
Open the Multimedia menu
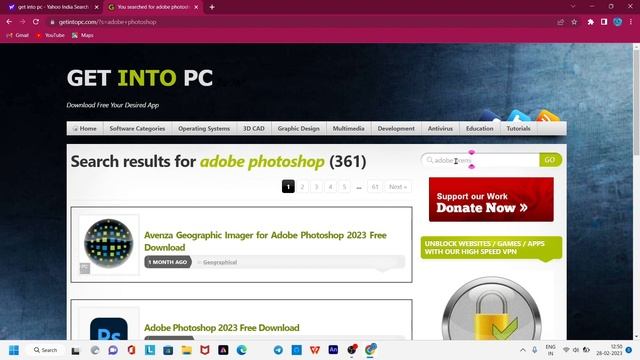tap(349, 128)
